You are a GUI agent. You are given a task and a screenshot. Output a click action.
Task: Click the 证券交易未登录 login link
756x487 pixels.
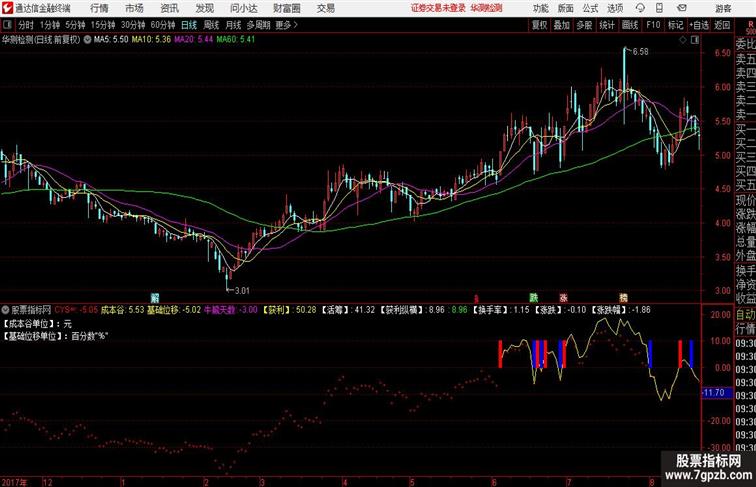438,8
